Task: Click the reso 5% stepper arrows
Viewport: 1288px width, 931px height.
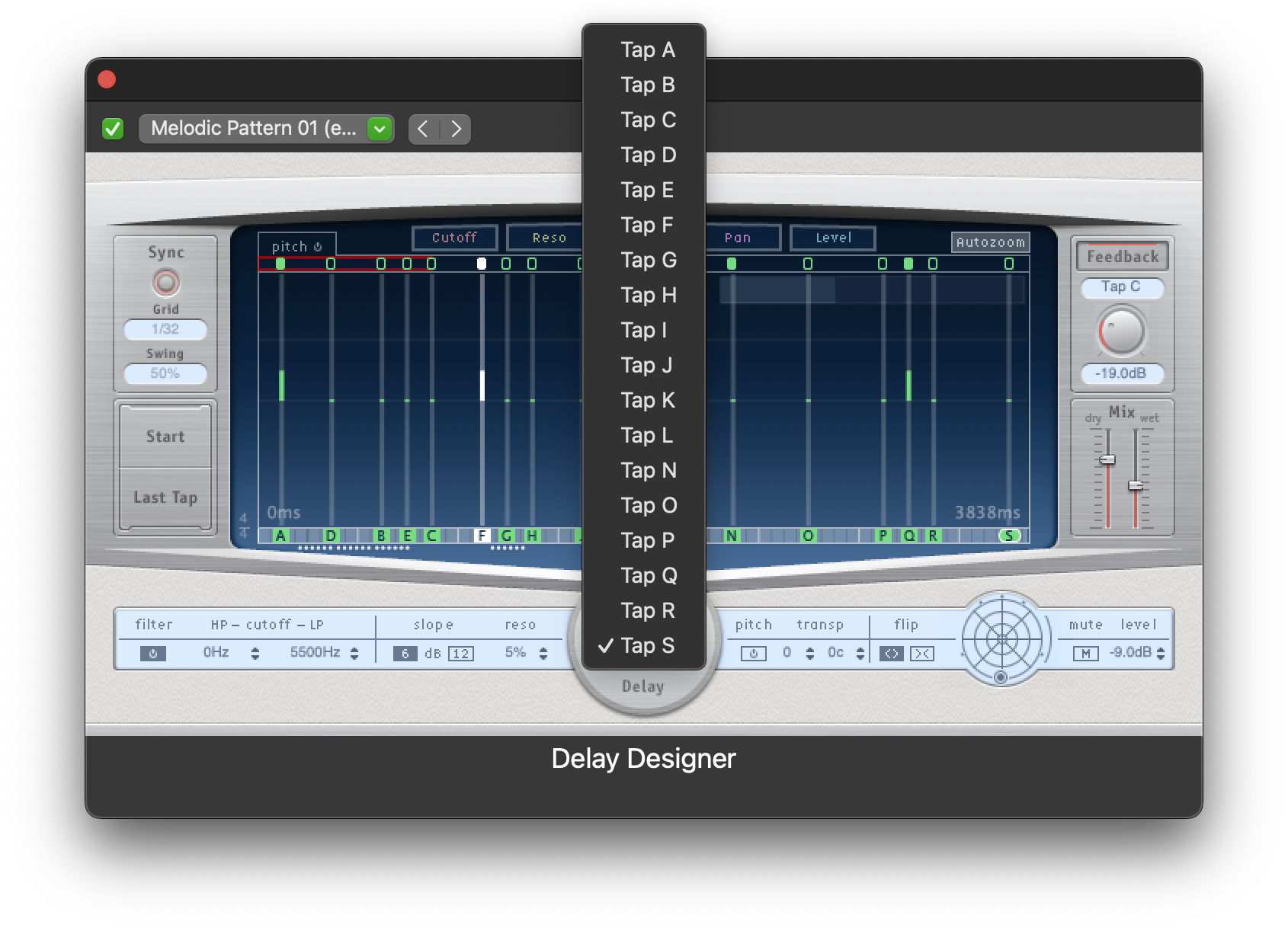Action: click(543, 653)
